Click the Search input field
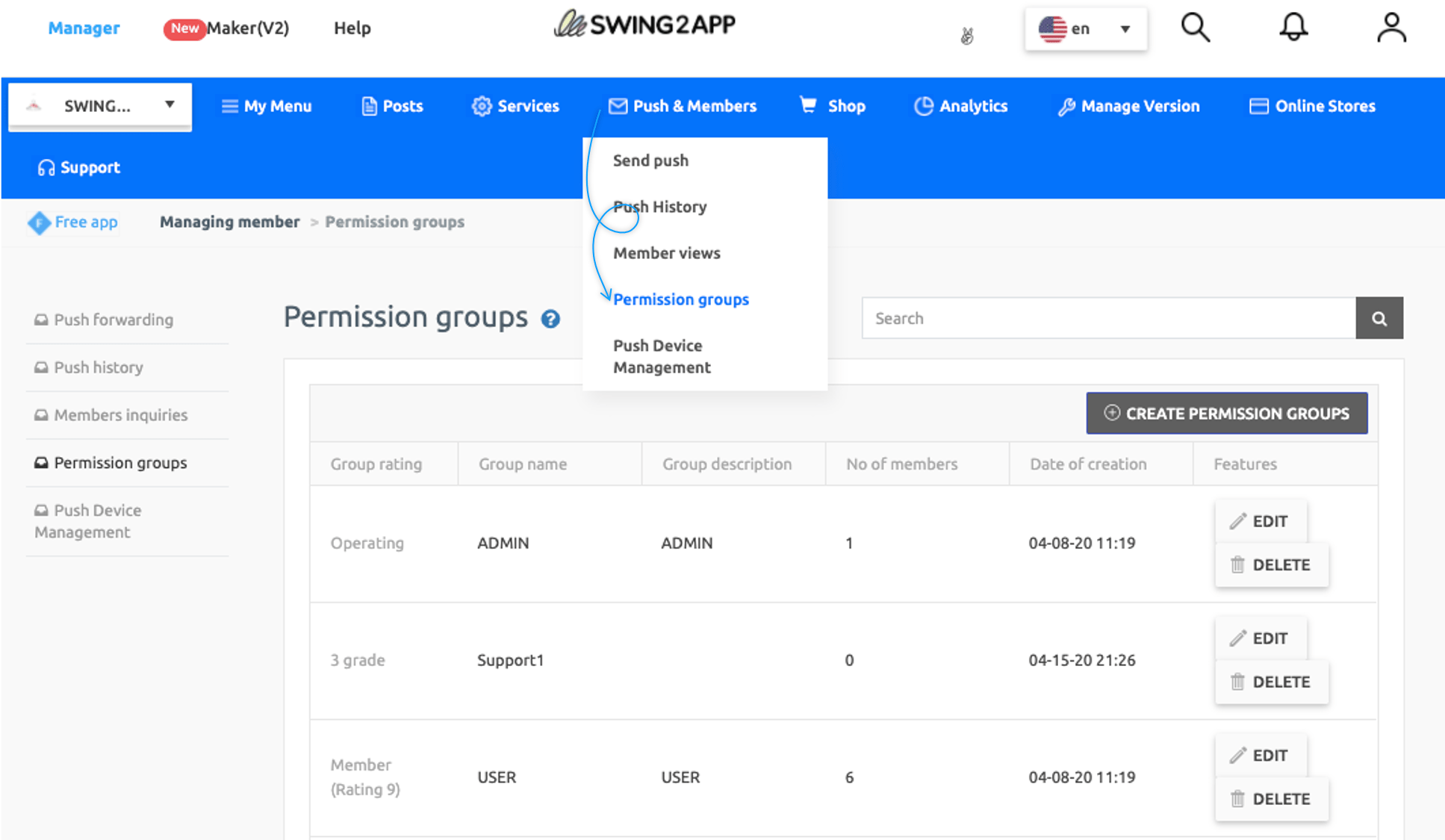Viewport: 1445px width, 840px height. click(1108, 318)
